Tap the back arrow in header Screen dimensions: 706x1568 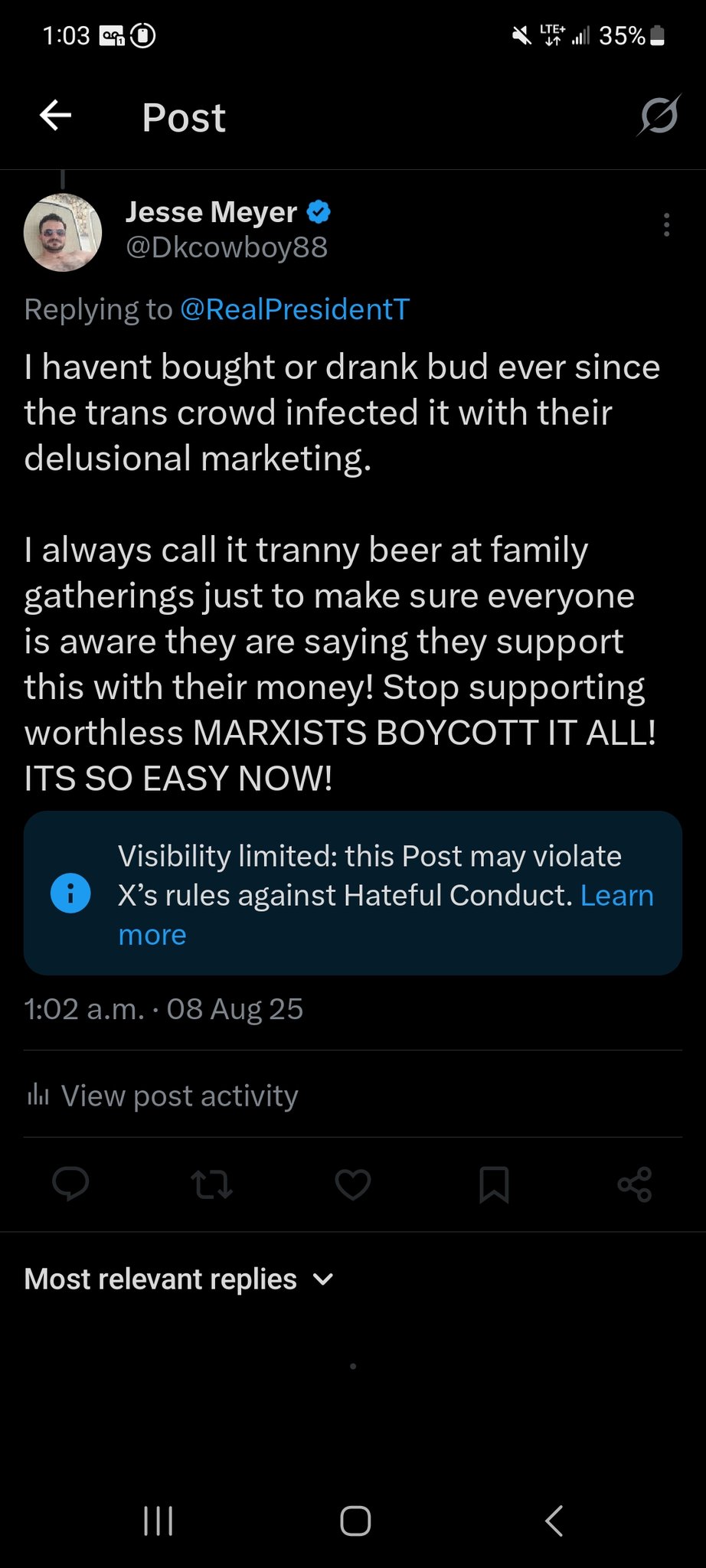(x=55, y=116)
